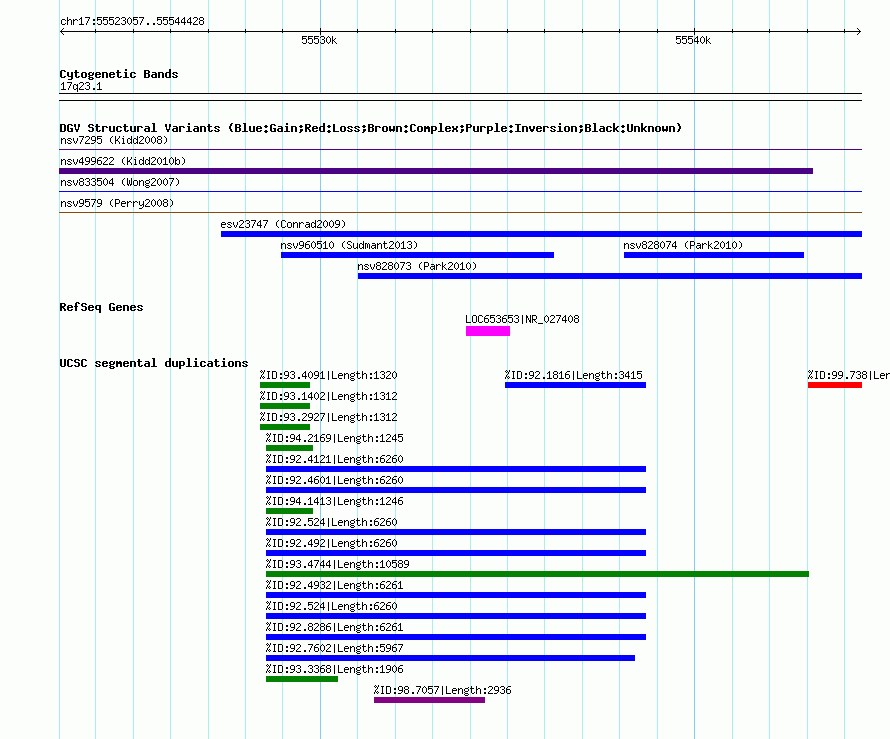Click purple bar under %ID:98.7057|Length:2936
This screenshot has height=739, width=890.
click(429, 700)
